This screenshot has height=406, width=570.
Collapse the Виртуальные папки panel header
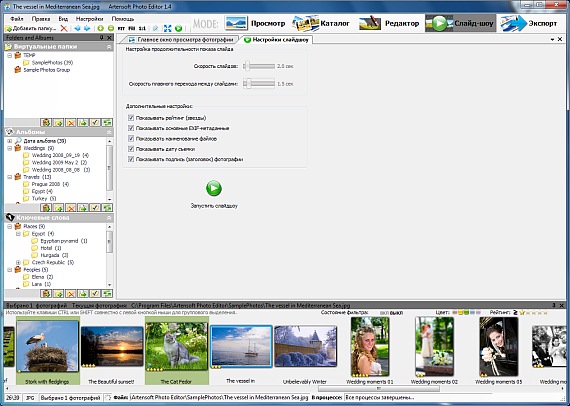tap(109, 47)
